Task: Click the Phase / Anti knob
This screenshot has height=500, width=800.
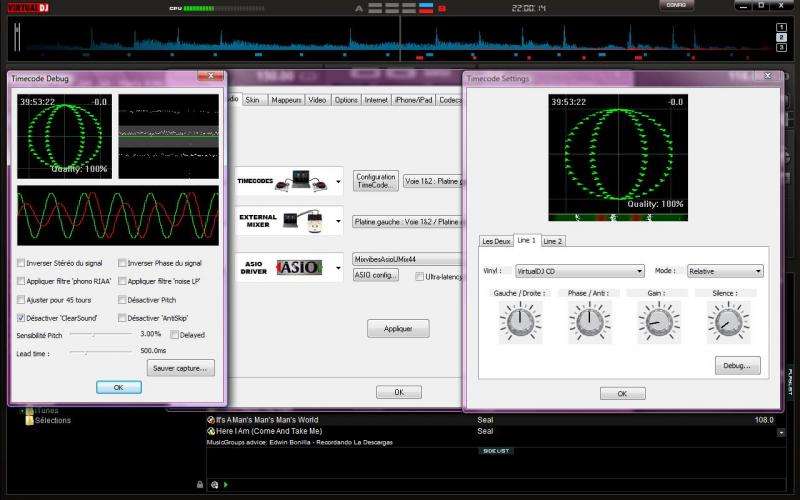Action: click(x=589, y=321)
